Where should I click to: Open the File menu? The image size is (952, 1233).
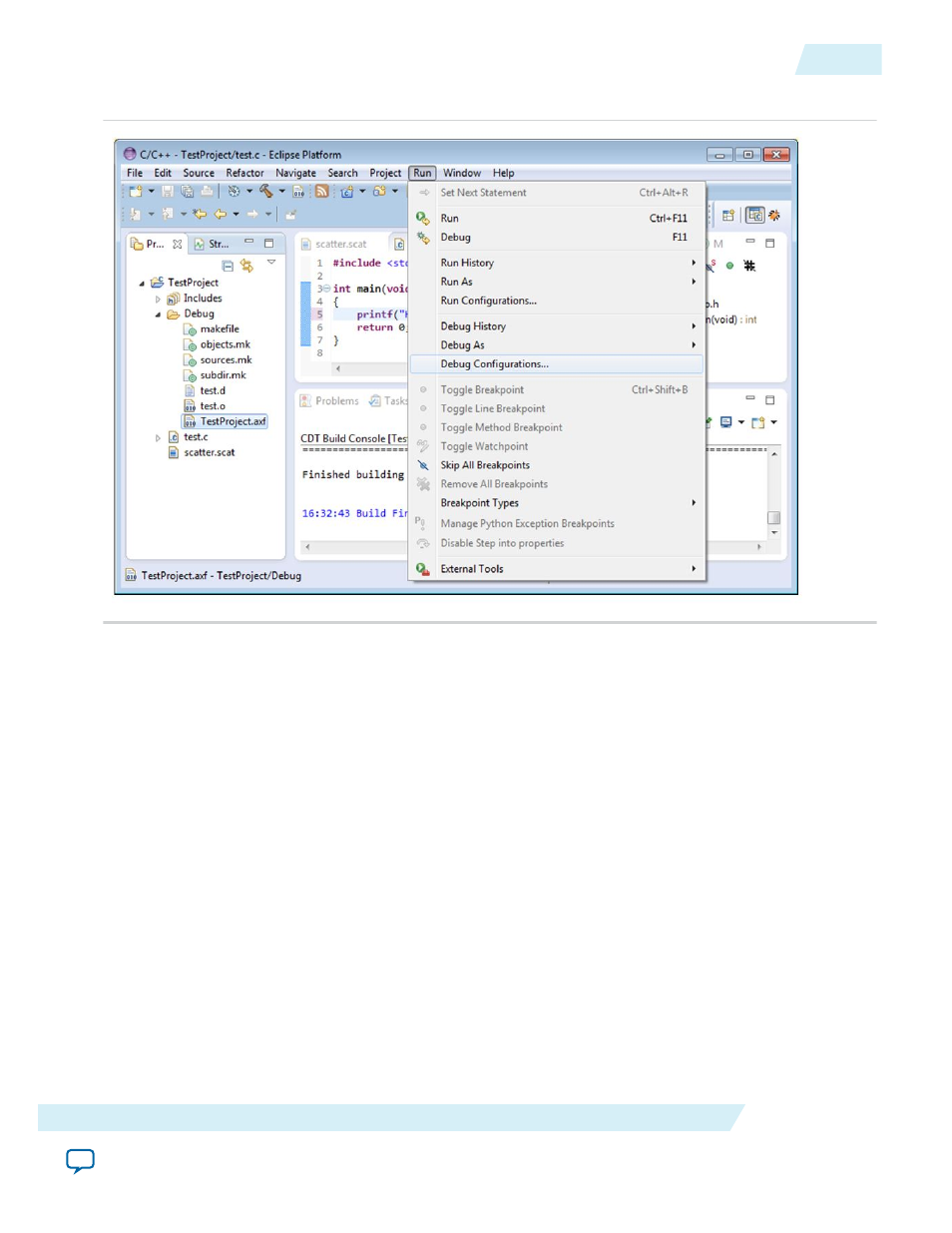click(x=135, y=173)
